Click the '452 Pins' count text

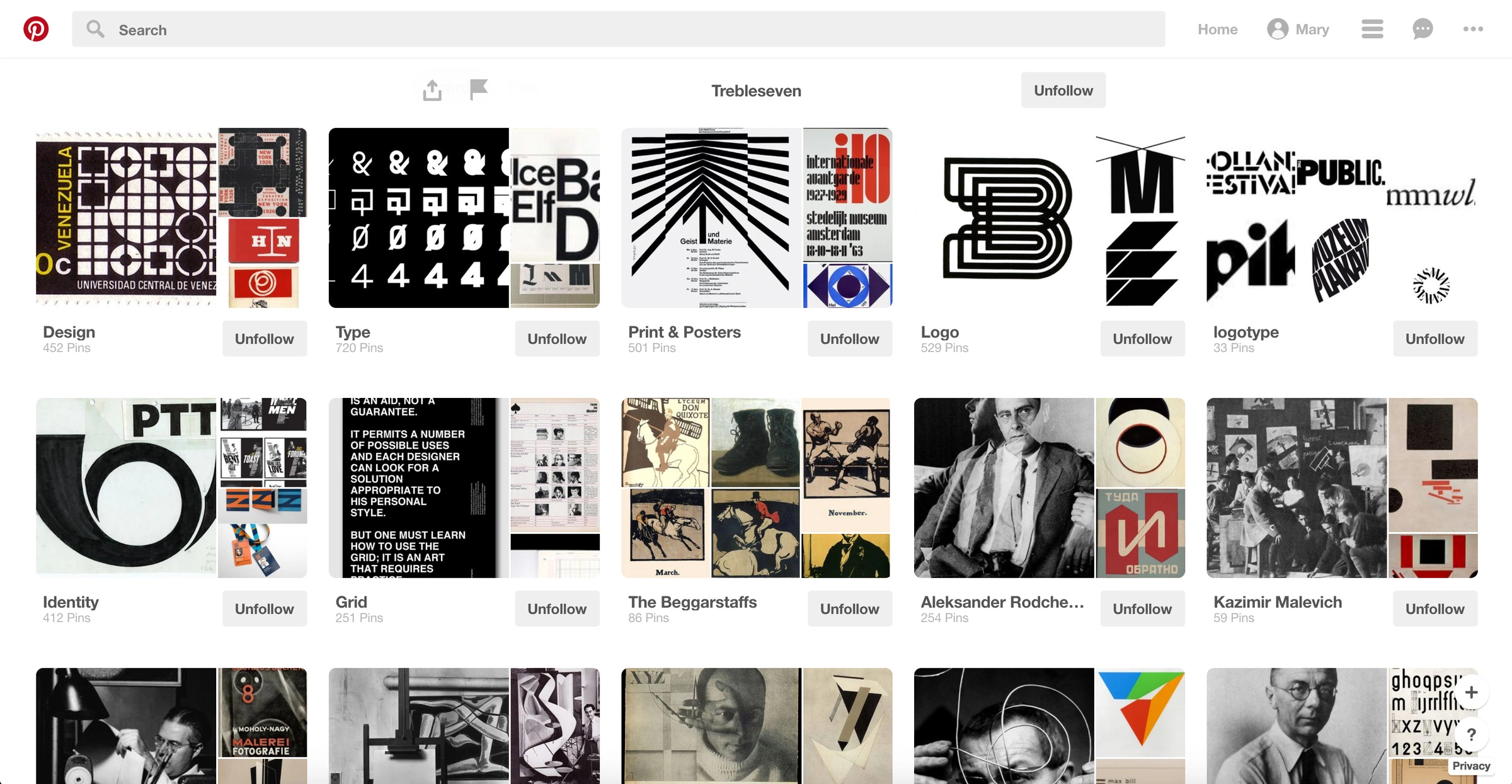pos(67,348)
